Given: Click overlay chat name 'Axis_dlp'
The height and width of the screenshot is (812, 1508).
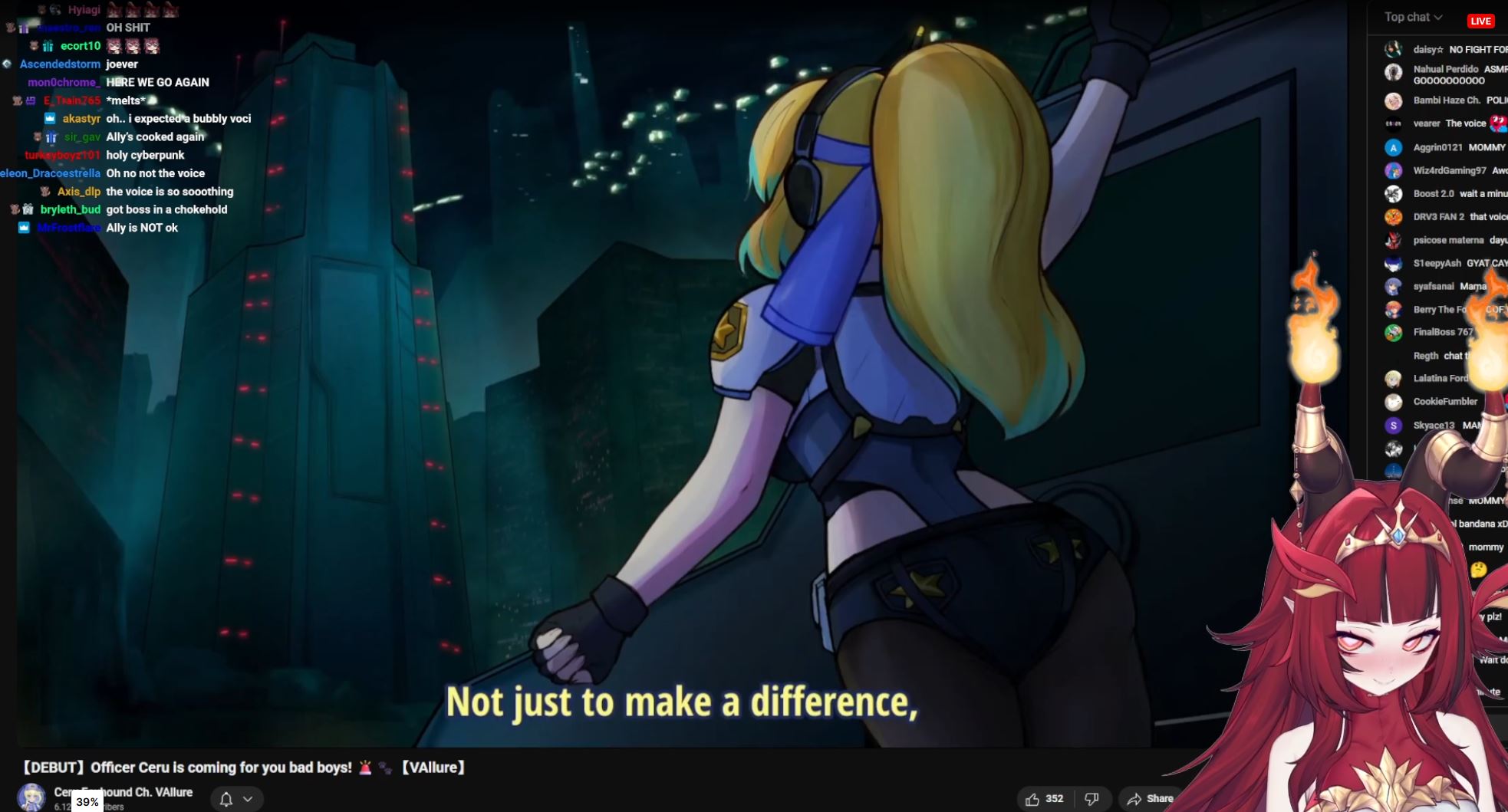Looking at the screenshot, I should (x=79, y=192).
